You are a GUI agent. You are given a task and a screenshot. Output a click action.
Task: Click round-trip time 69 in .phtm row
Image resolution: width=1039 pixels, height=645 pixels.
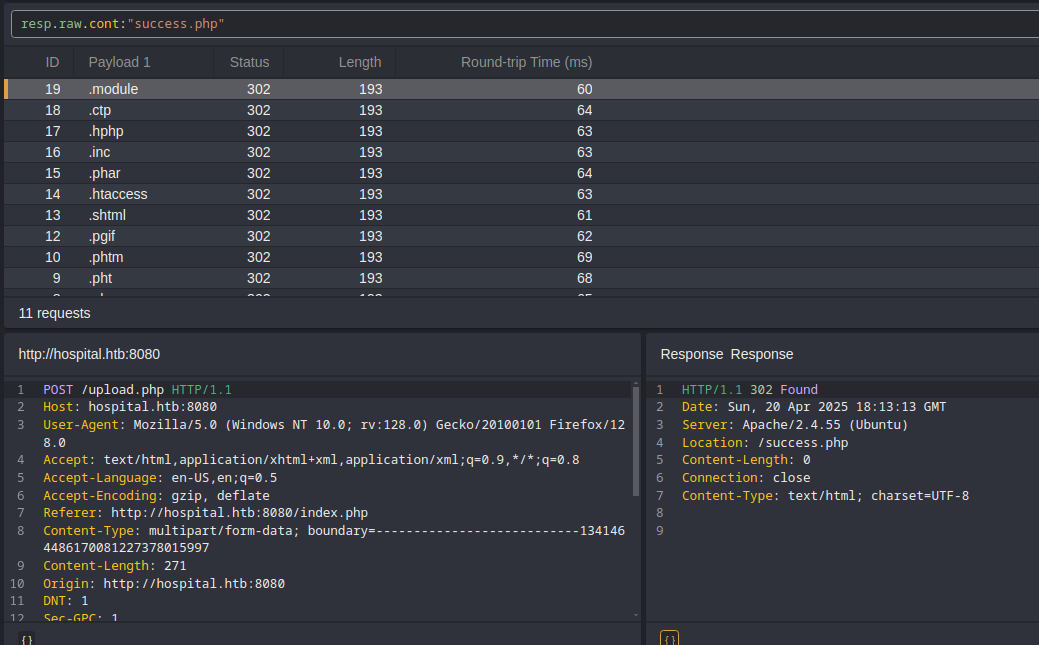click(x=584, y=257)
